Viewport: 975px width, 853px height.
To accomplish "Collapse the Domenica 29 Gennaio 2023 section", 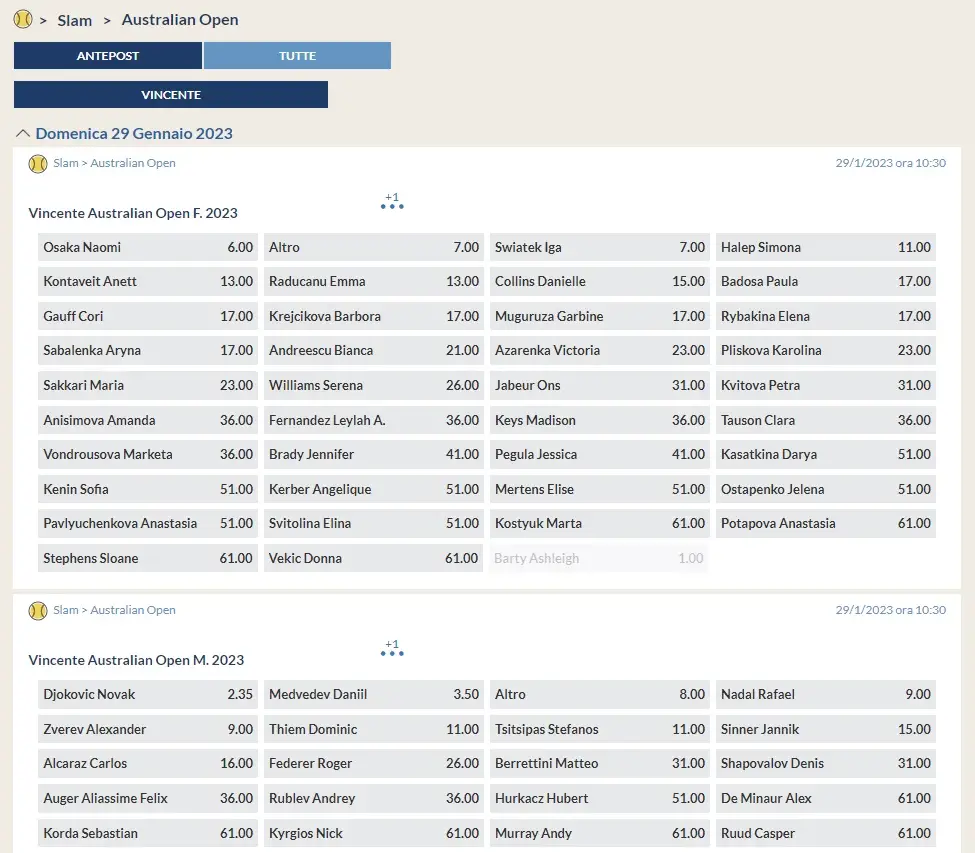I will pos(23,133).
